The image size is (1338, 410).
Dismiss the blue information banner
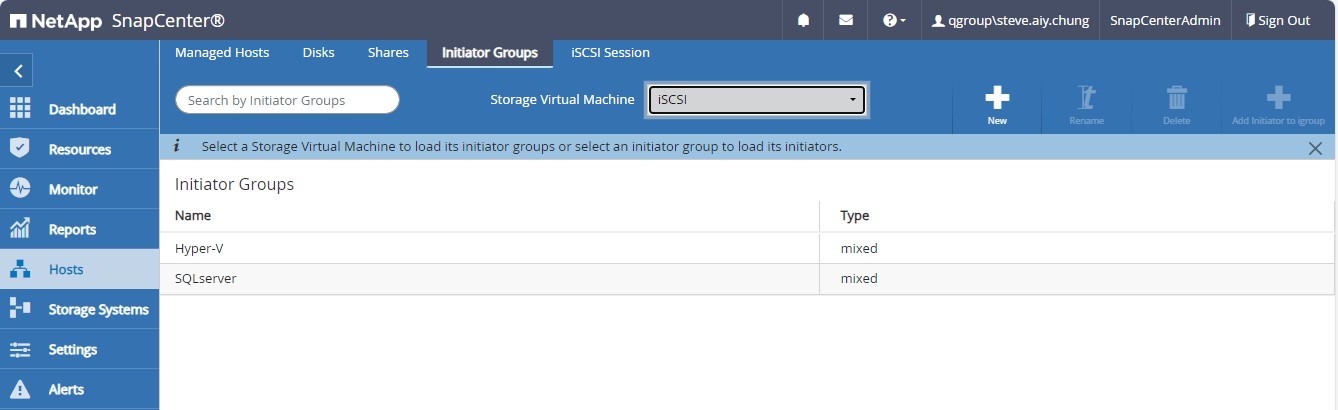click(x=1315, y=148)
